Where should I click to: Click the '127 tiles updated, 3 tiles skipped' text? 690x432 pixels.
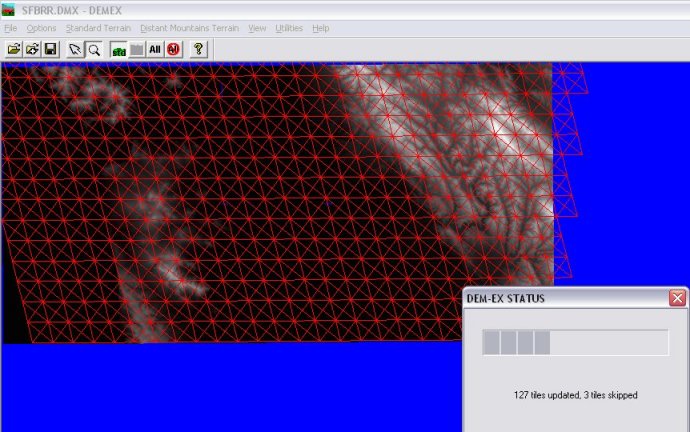coord(576,395)
